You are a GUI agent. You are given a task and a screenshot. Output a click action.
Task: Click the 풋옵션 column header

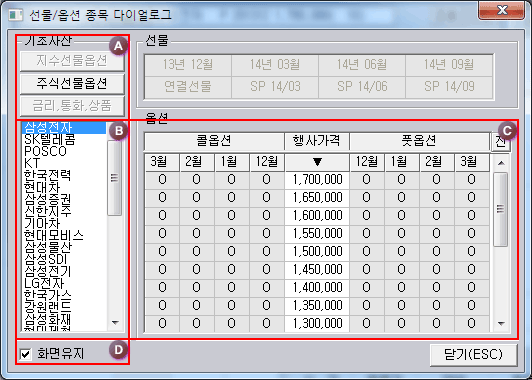419,141
